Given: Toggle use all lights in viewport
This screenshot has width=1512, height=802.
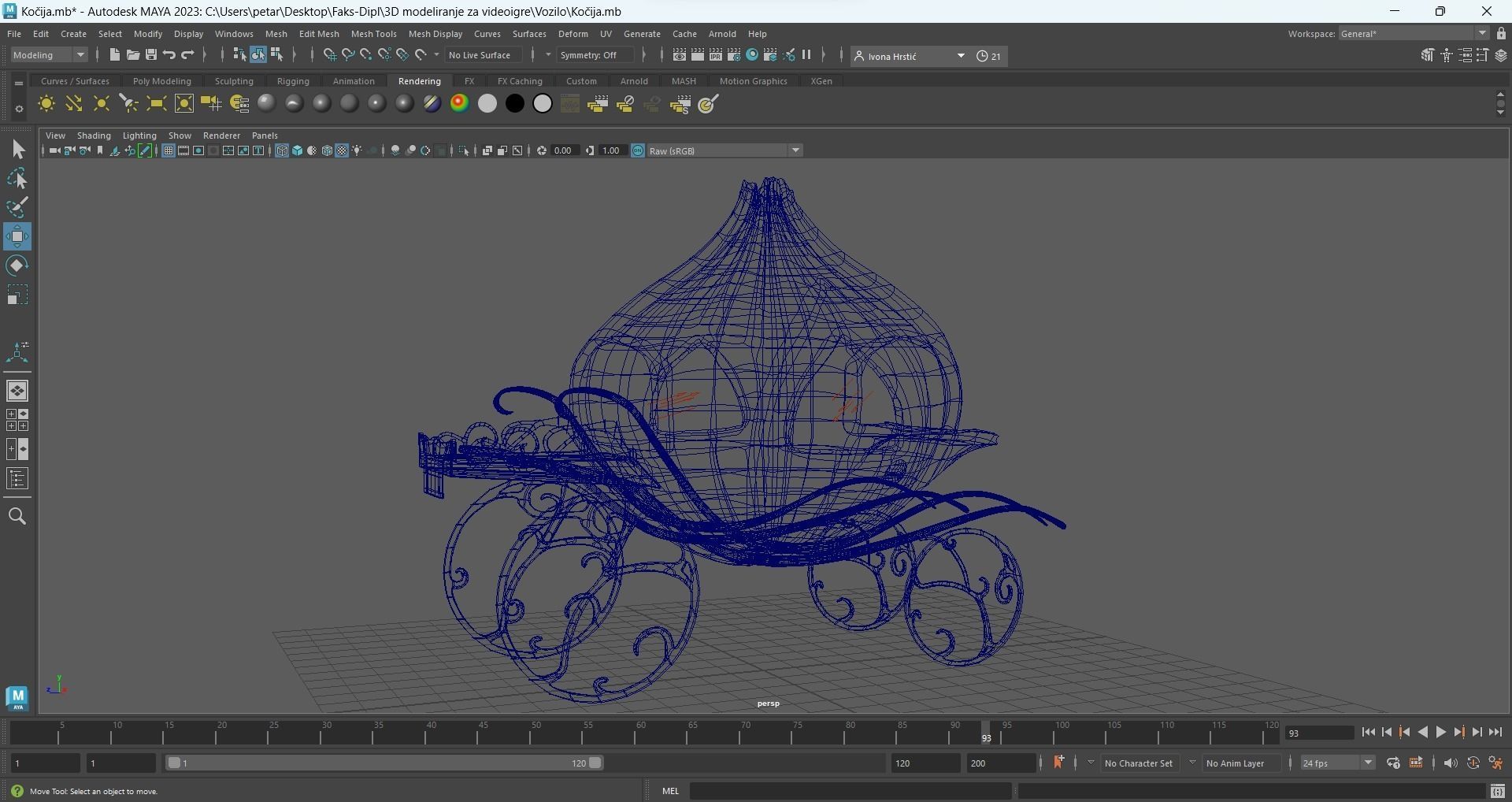Looking at the screenshot, I should coord(358,150).
